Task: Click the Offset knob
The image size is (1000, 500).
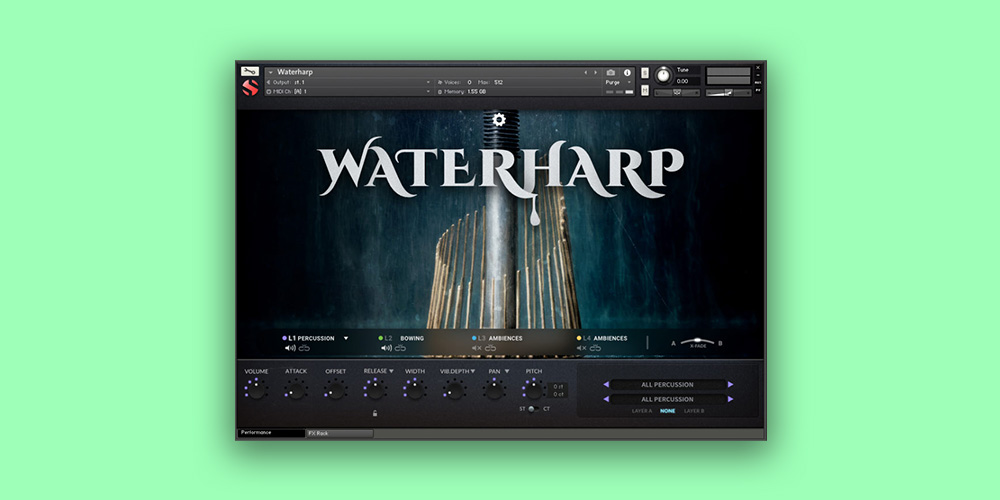Action: click(335, 390)
